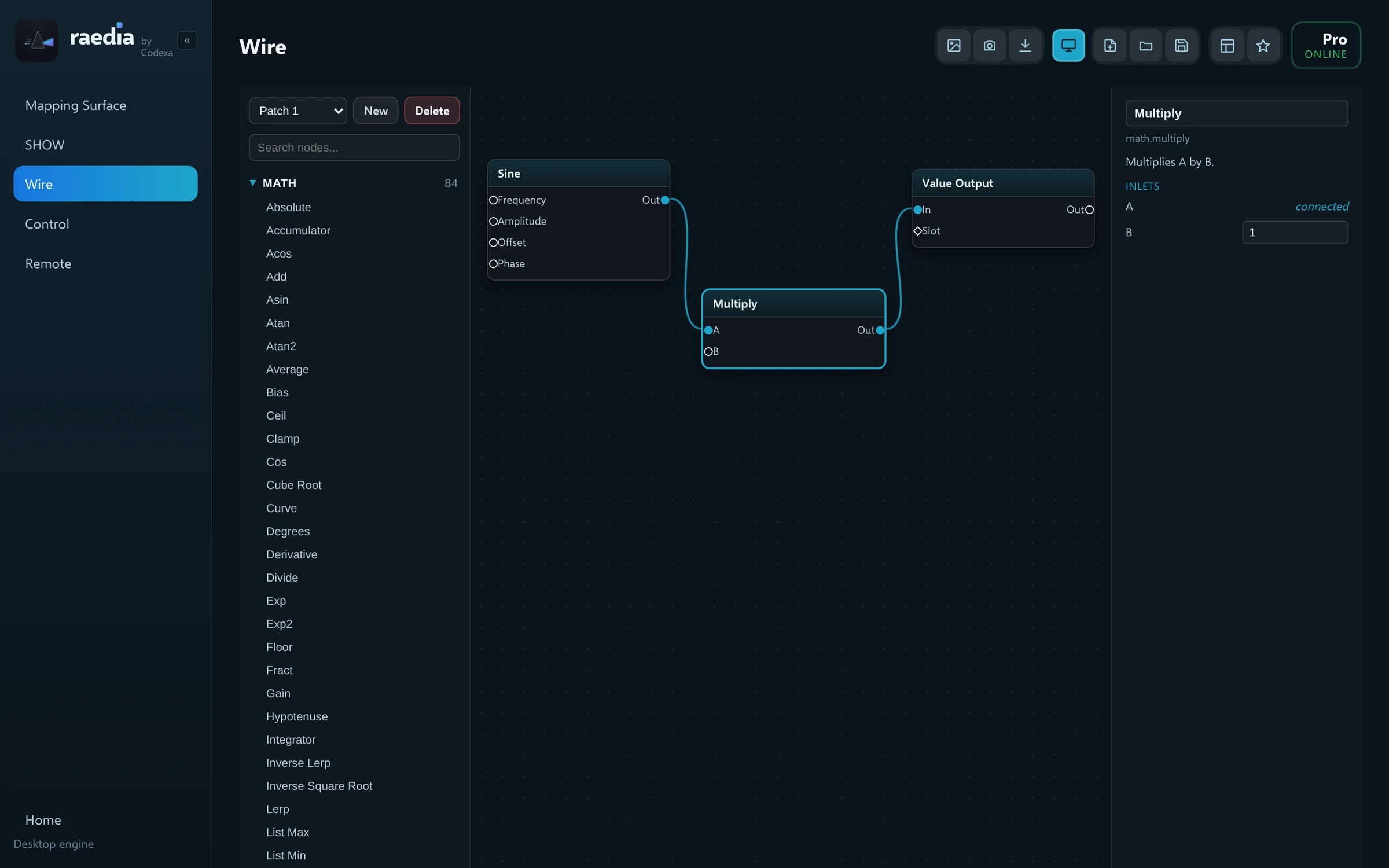Image resolution: width=1389 pixels, height=868 pixels.
Task: Click the Value Output Out port
Action: coord(1089,210)
